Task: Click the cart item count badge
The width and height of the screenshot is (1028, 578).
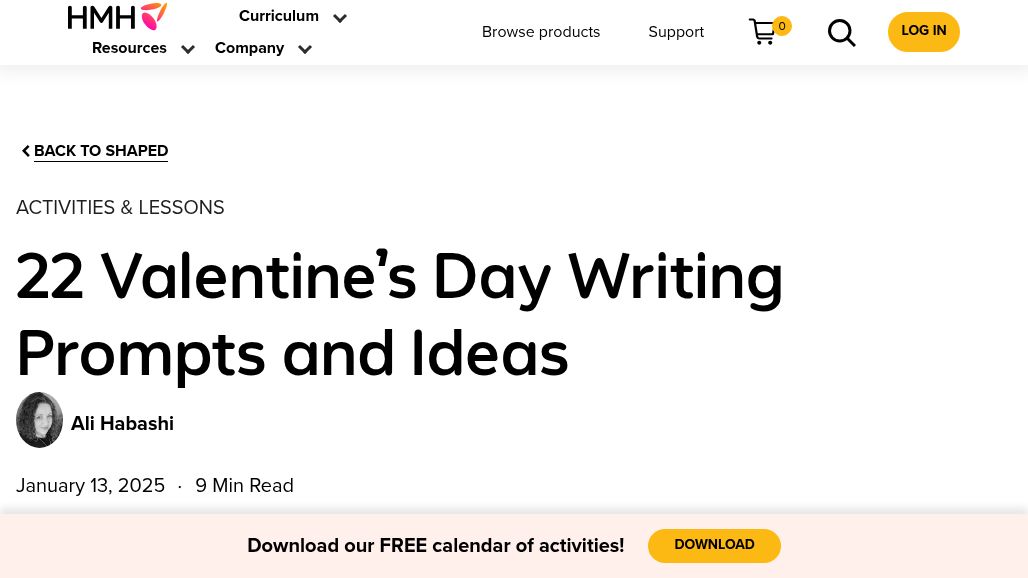Action: [782, 26]
